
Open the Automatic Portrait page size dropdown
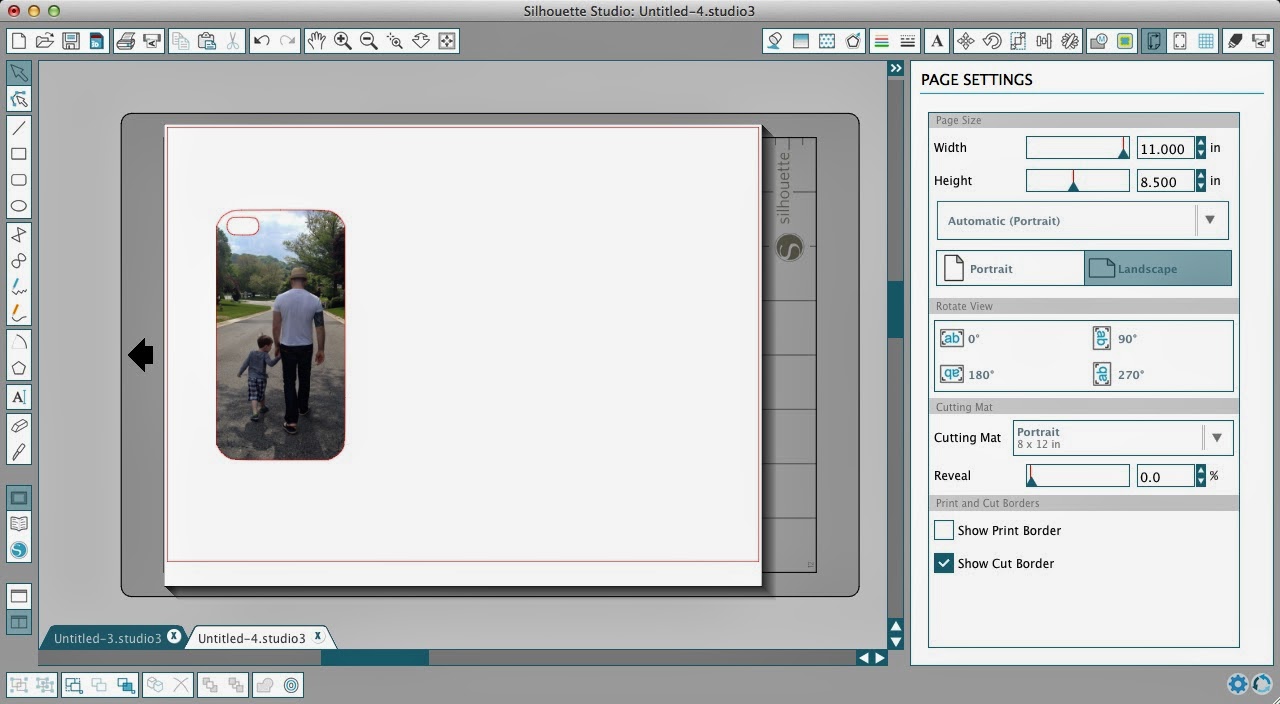(x=1210, y=220)
